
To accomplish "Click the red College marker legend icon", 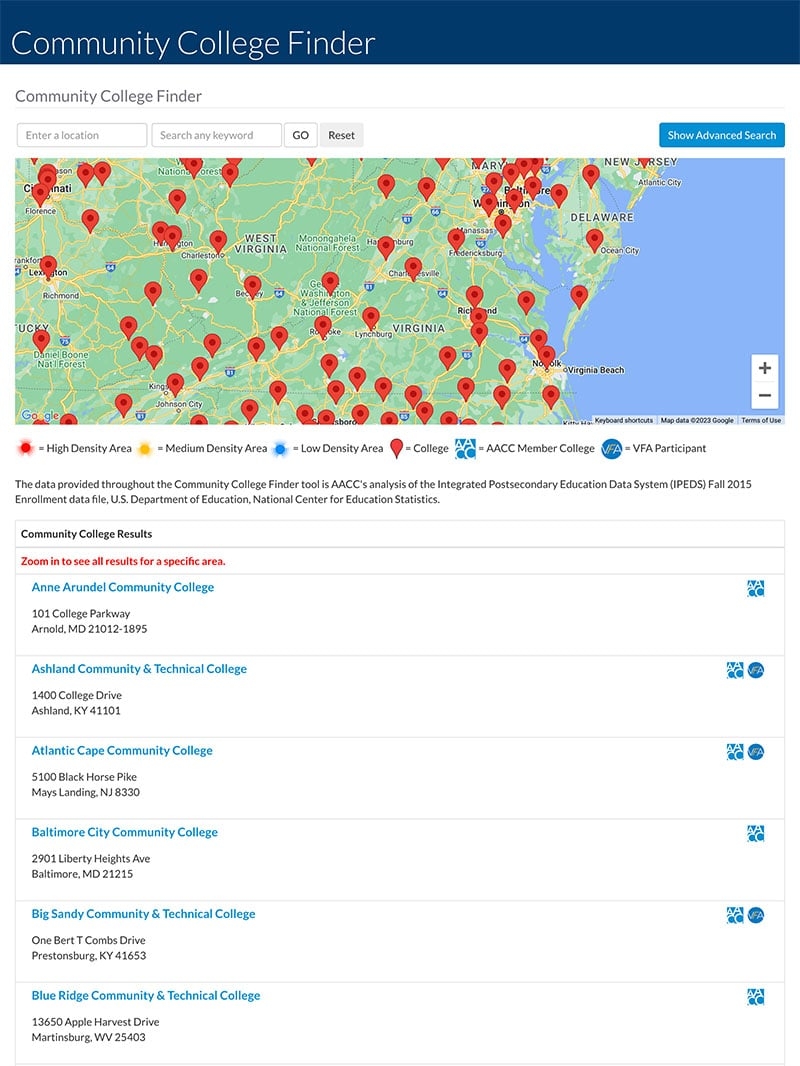I will coord(397,447).
